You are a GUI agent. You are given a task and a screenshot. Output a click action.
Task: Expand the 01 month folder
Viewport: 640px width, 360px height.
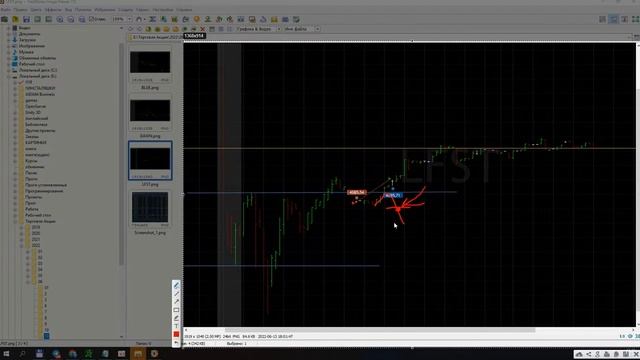point(28,252)
